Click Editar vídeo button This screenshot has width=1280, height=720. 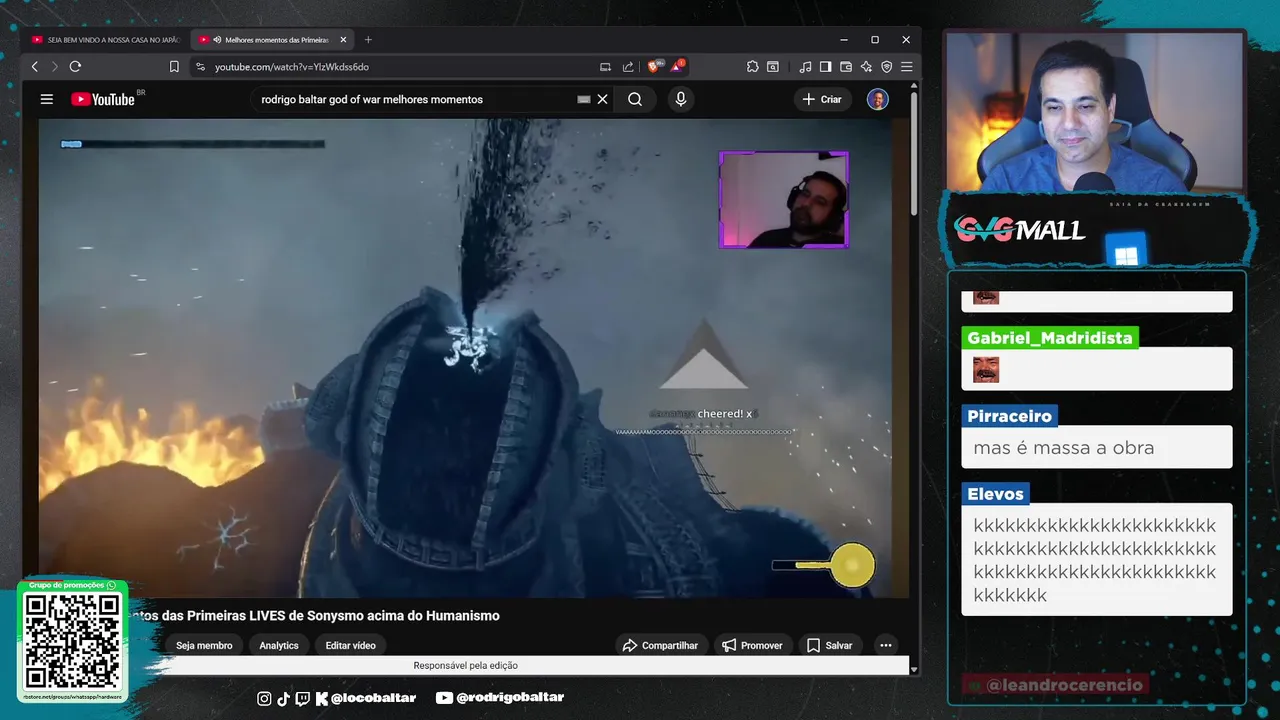351,645
